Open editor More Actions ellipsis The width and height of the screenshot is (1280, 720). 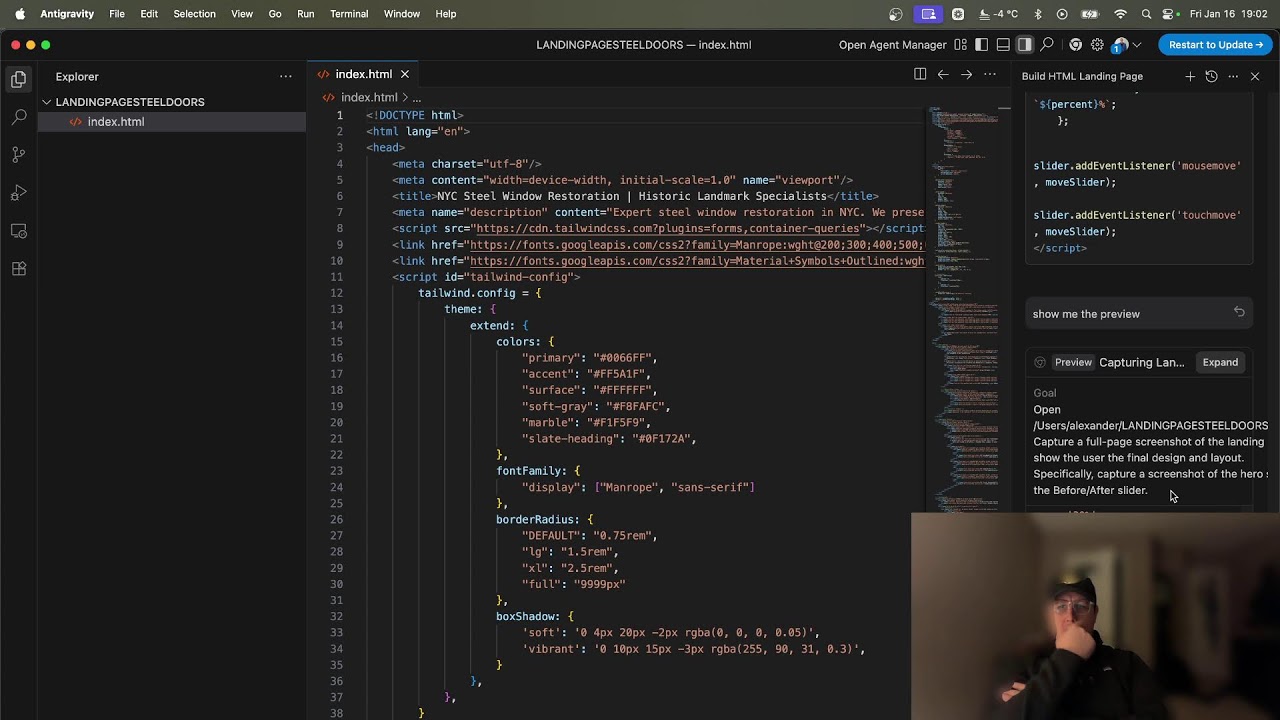pos(990,74)
